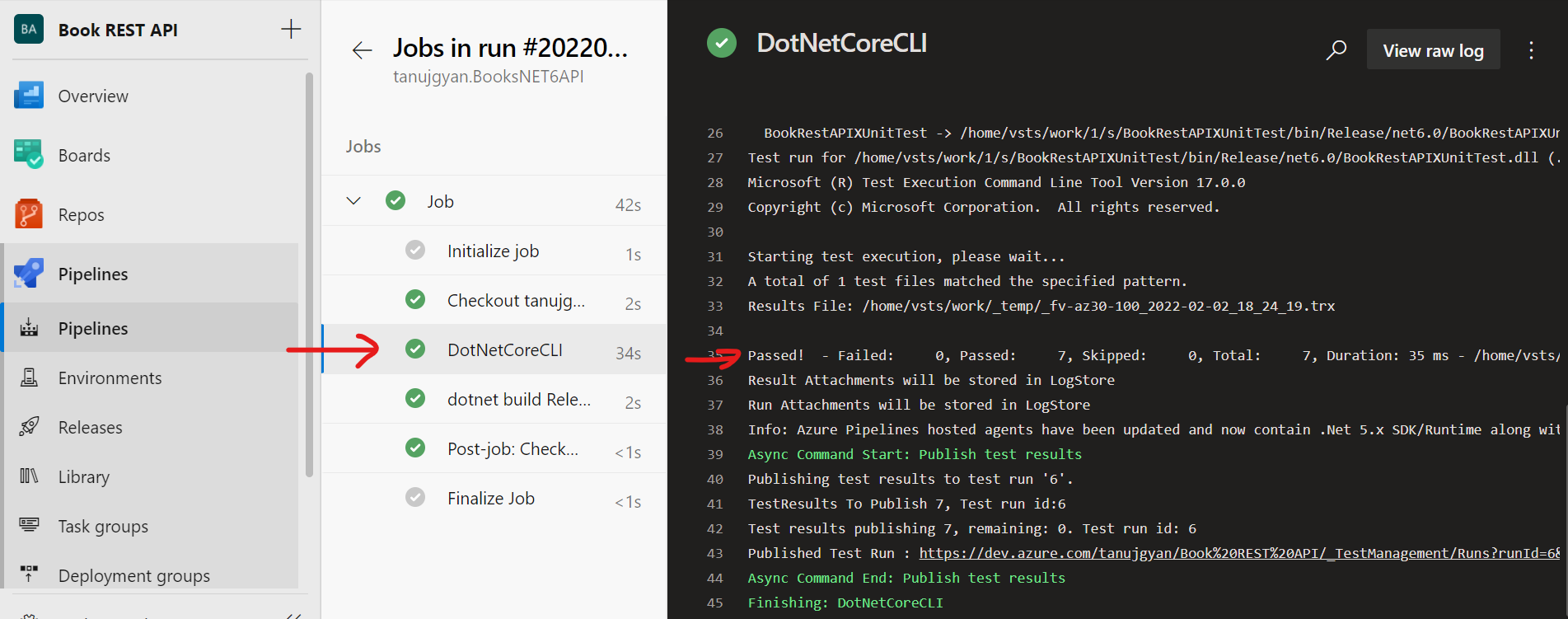Screen dimensions: 1568x619
Task: Click the Deployment groups icon
Action: point(29,574)
